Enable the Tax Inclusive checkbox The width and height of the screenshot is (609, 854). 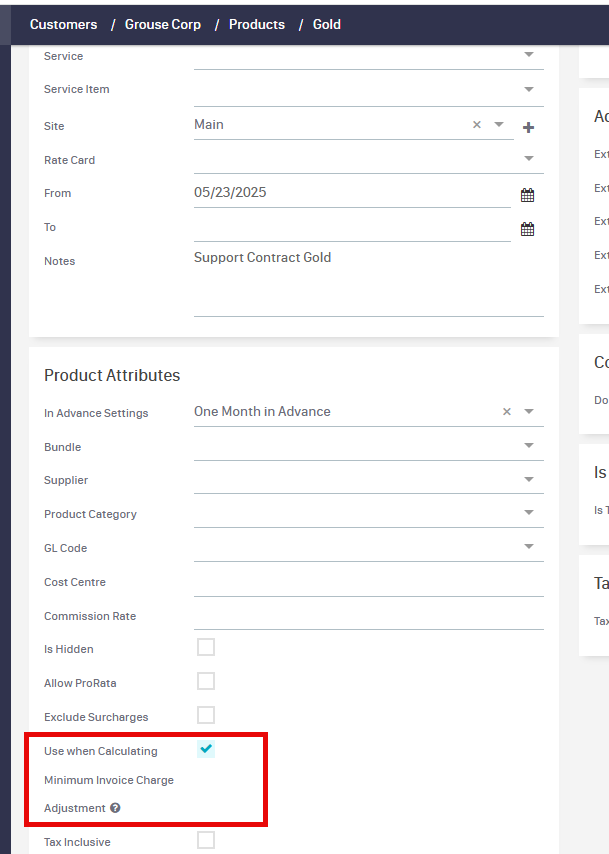click(x=206, y=840)
